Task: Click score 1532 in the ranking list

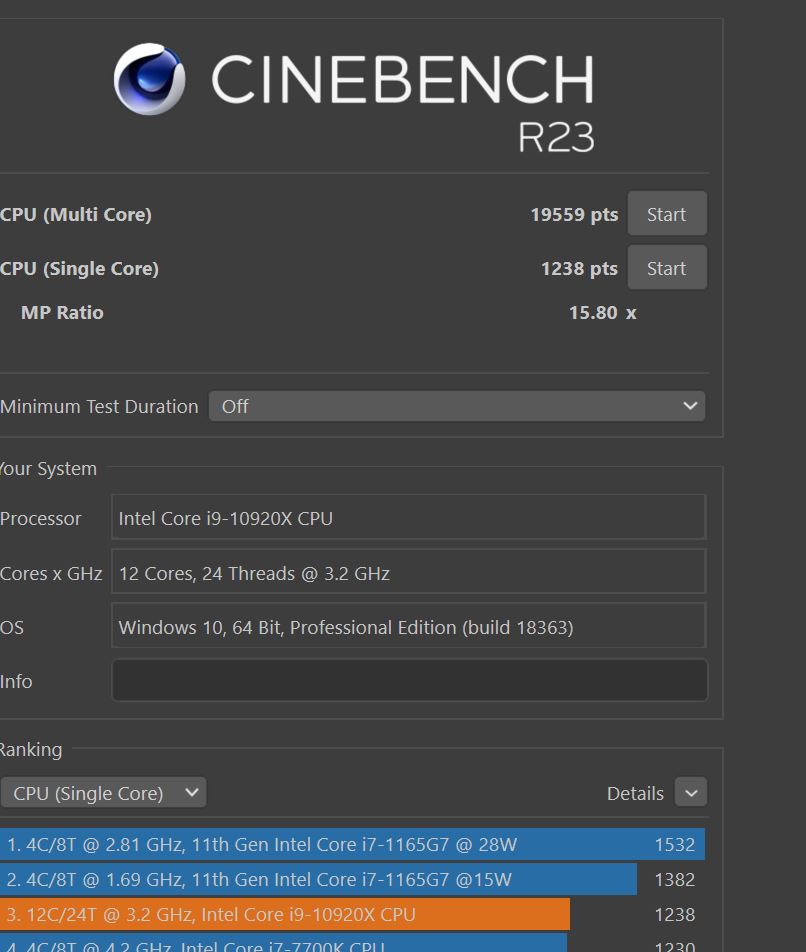Action: [x=674, y=845]
